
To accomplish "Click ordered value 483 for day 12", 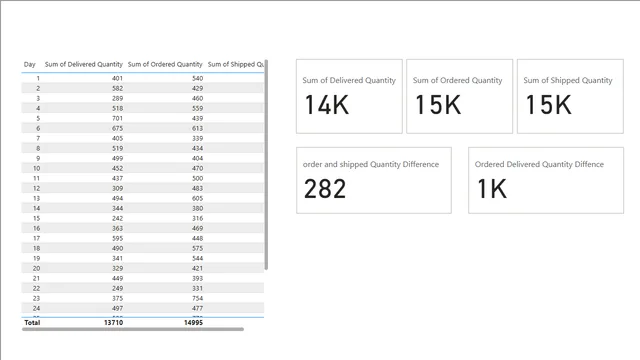I will (x=198, y=188).
